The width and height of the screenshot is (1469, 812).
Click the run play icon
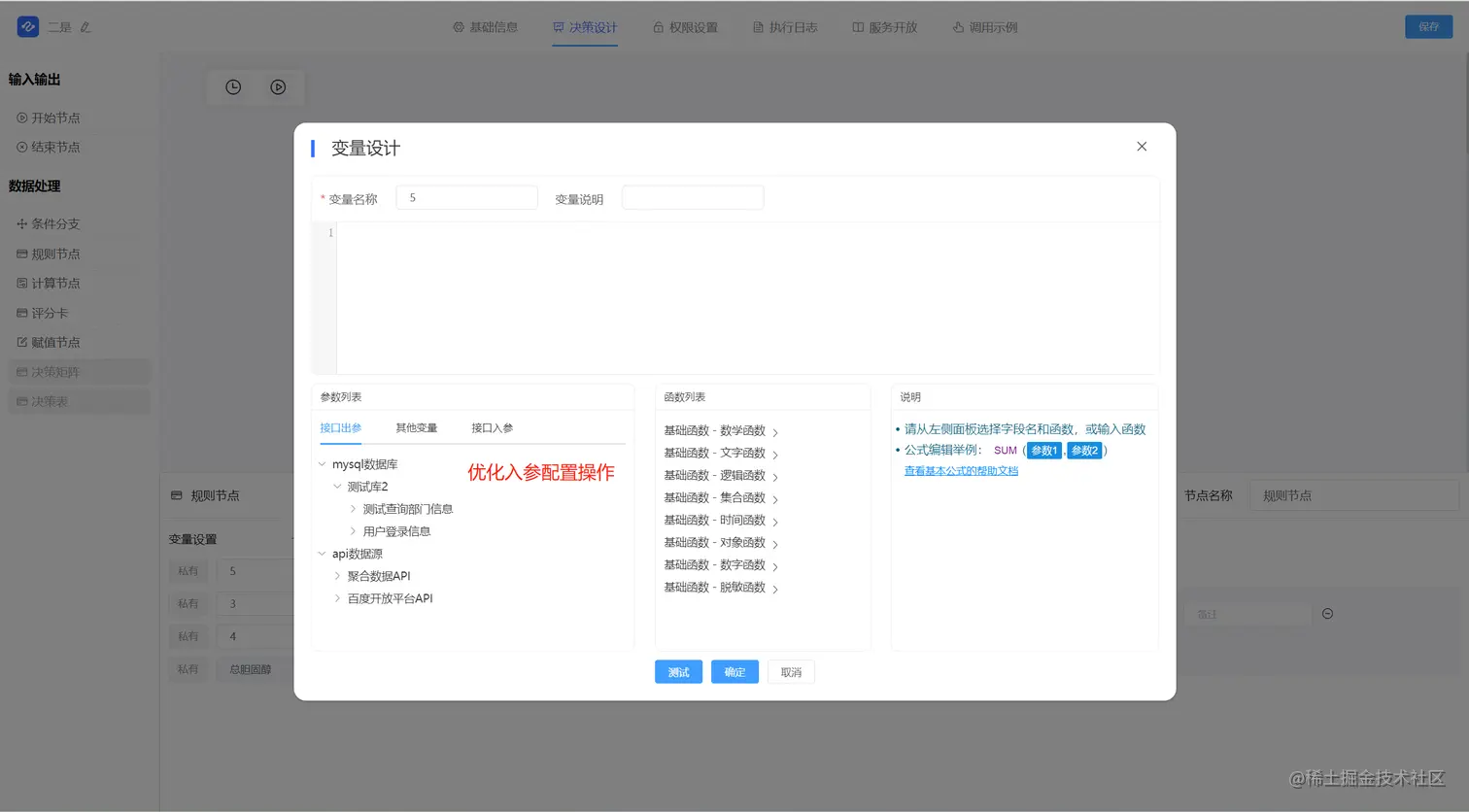(278, 87)
